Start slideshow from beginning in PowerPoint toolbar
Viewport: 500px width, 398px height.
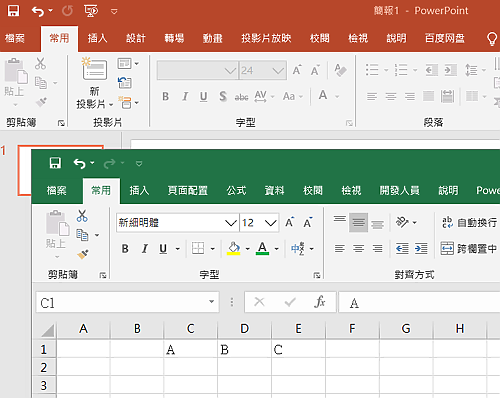[x=91, y=11]
